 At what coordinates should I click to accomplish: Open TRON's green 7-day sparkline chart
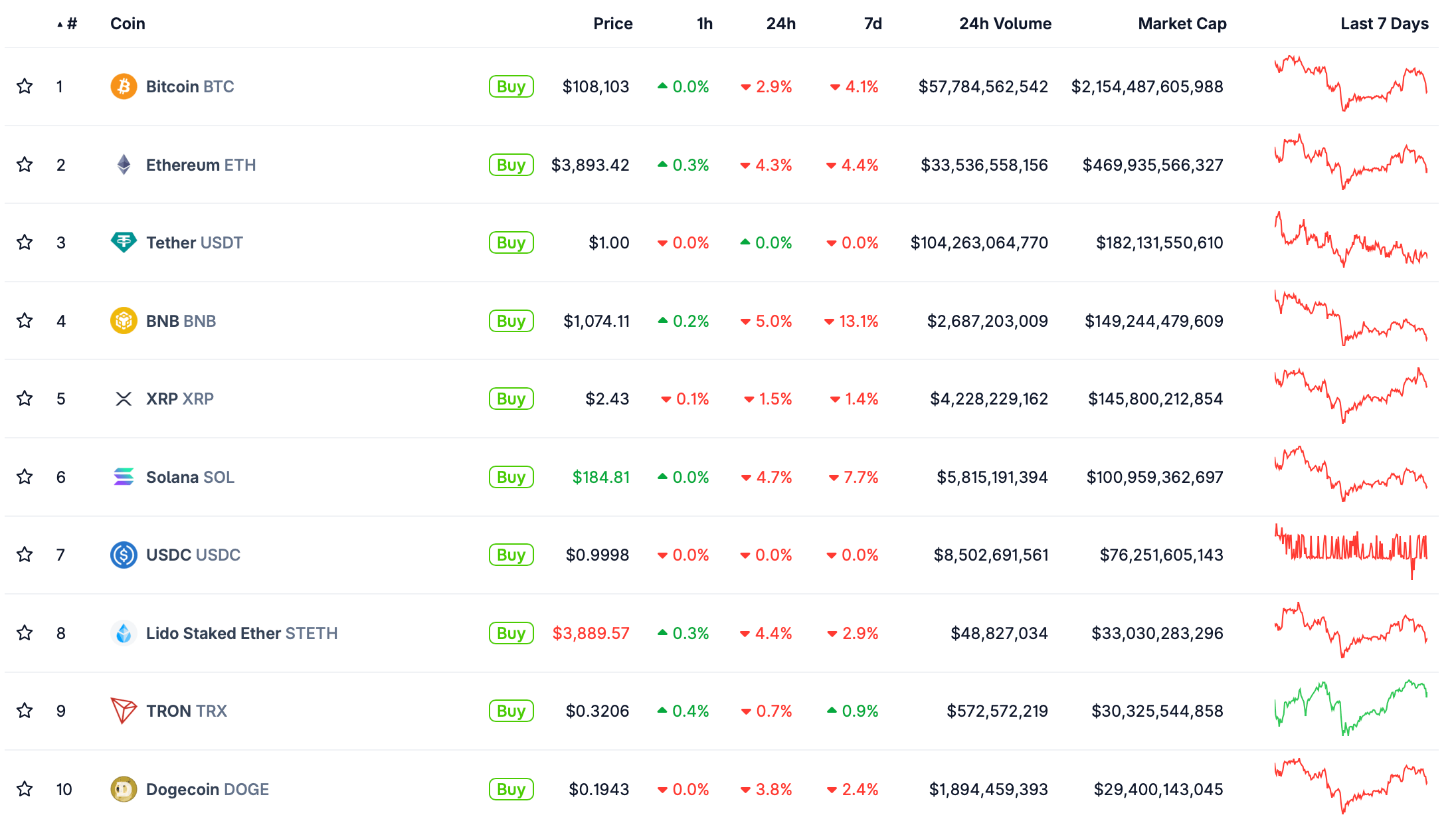tap(1350, 708)
